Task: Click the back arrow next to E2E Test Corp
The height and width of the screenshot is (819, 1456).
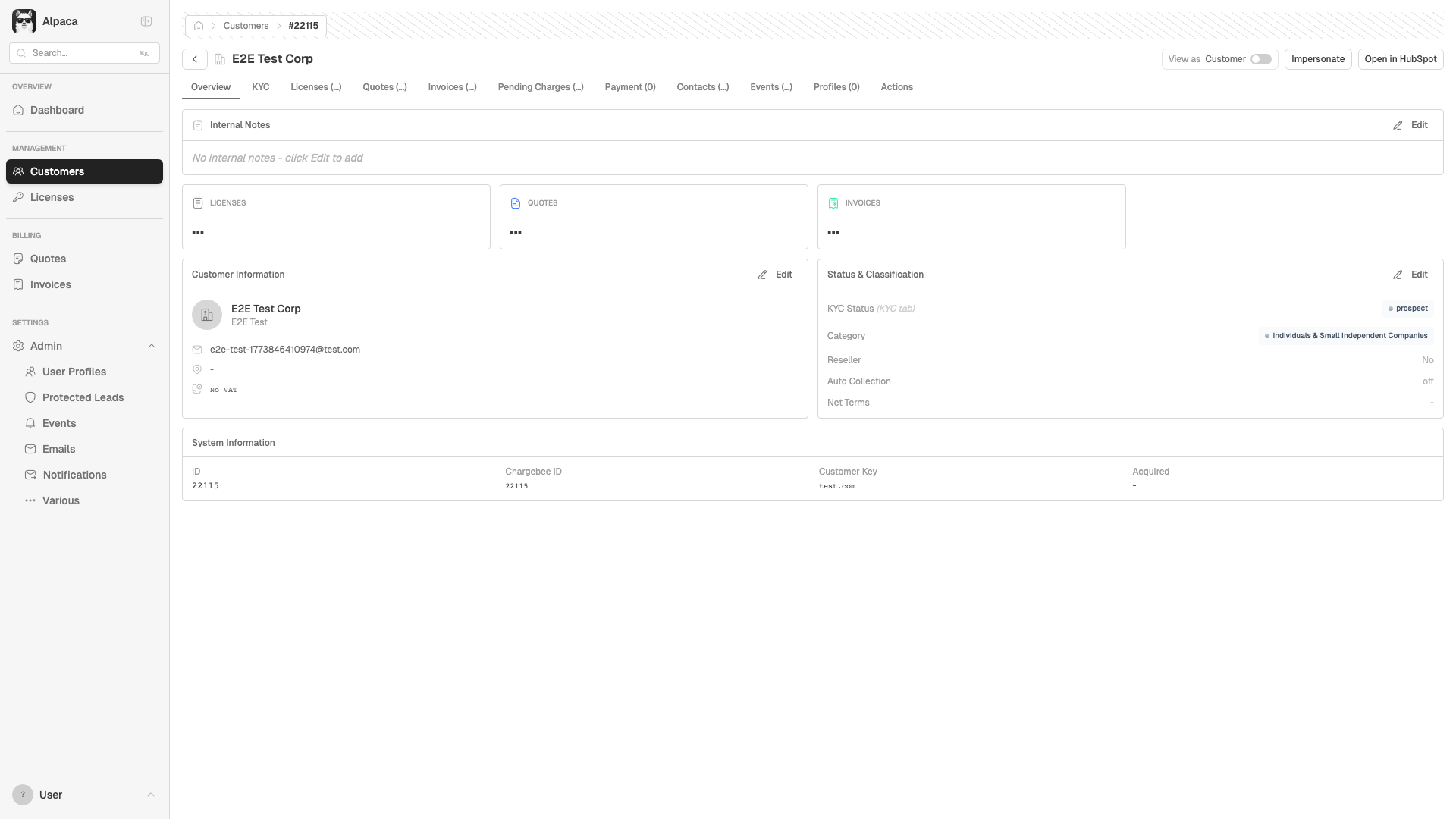Action: tap(195, 59)
